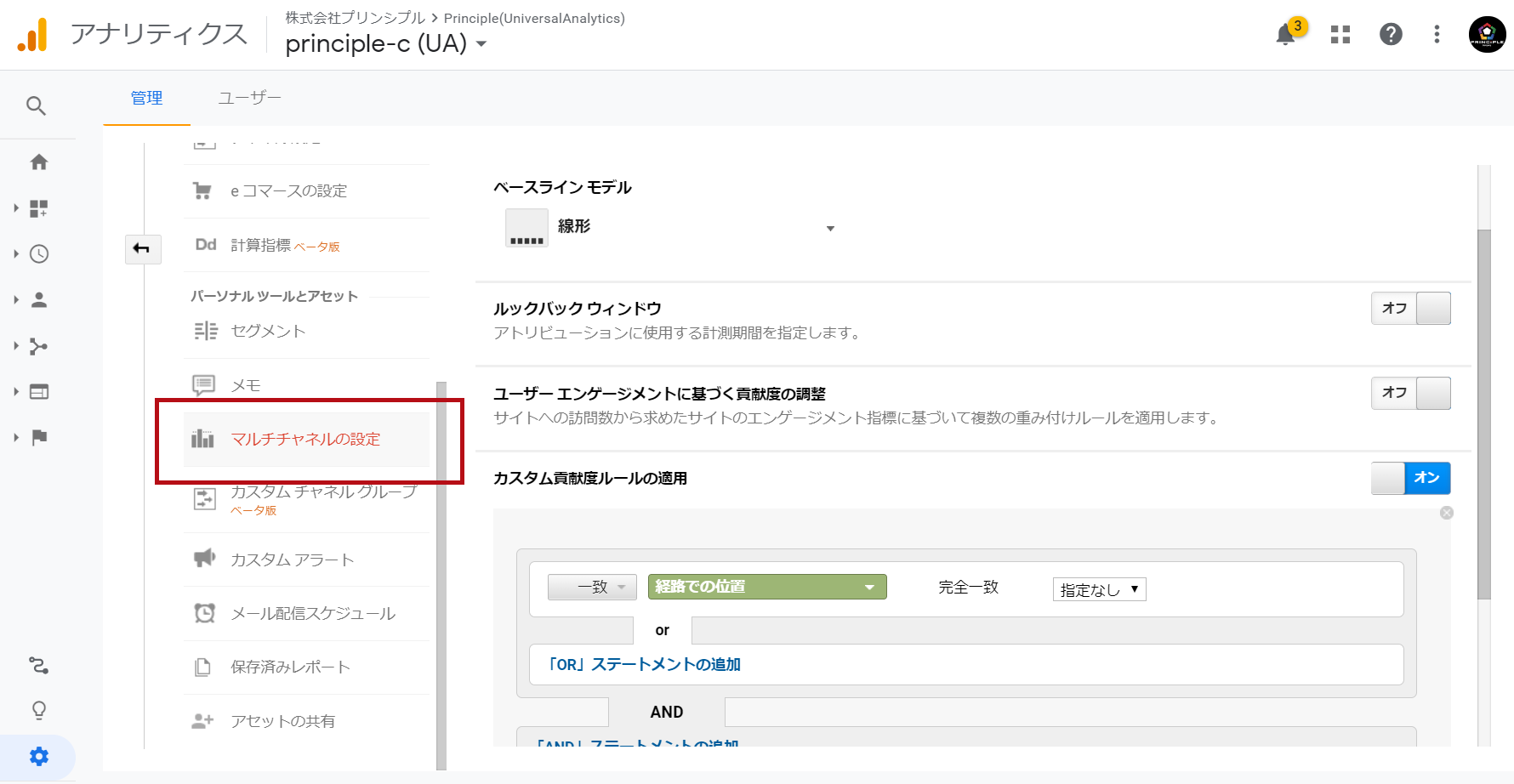Click「OR」ステートメントの追加 link
This screenshot has height=784, width=1514.
pos(644,664)
